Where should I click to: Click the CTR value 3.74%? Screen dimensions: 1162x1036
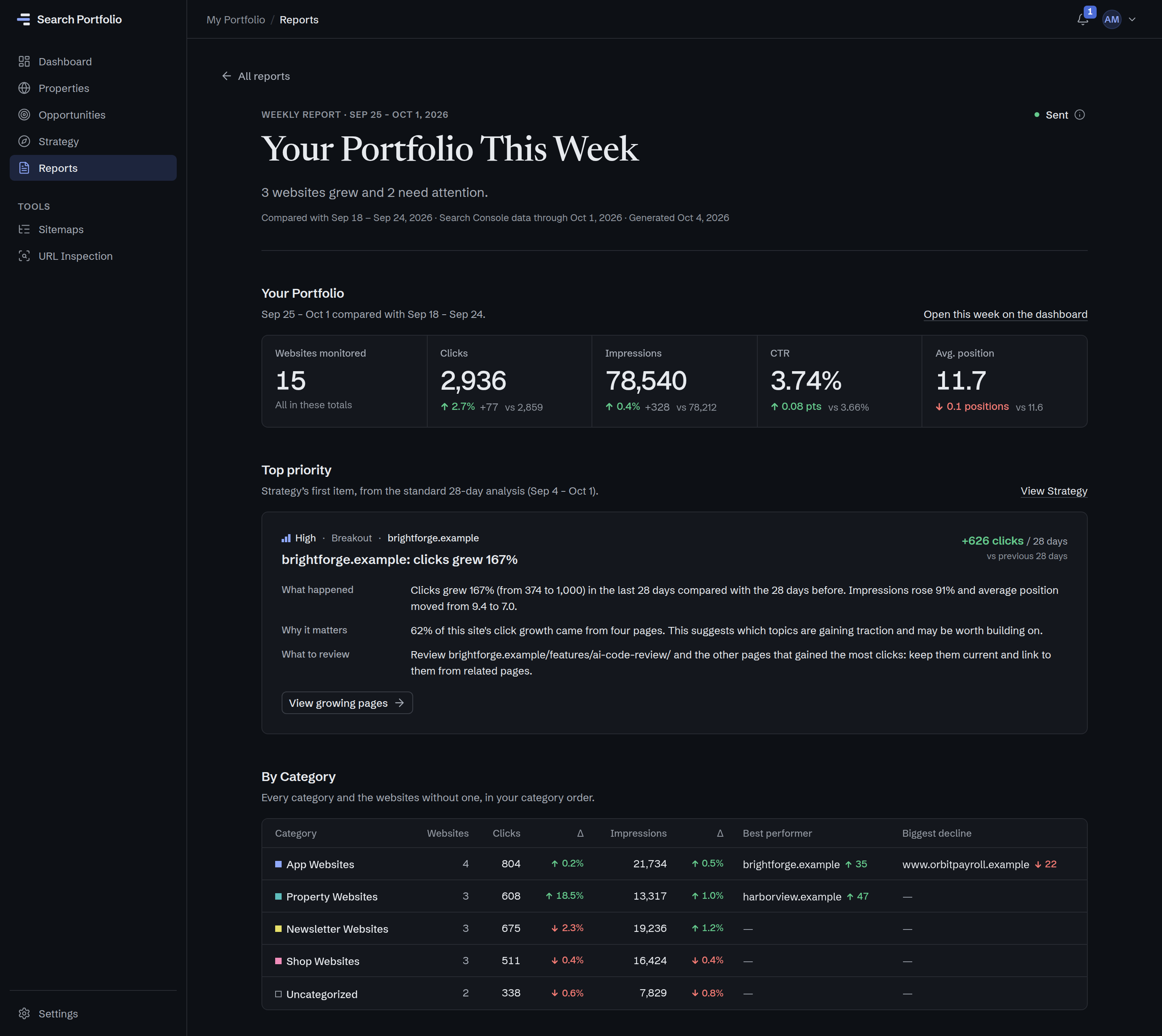point(806,381)
